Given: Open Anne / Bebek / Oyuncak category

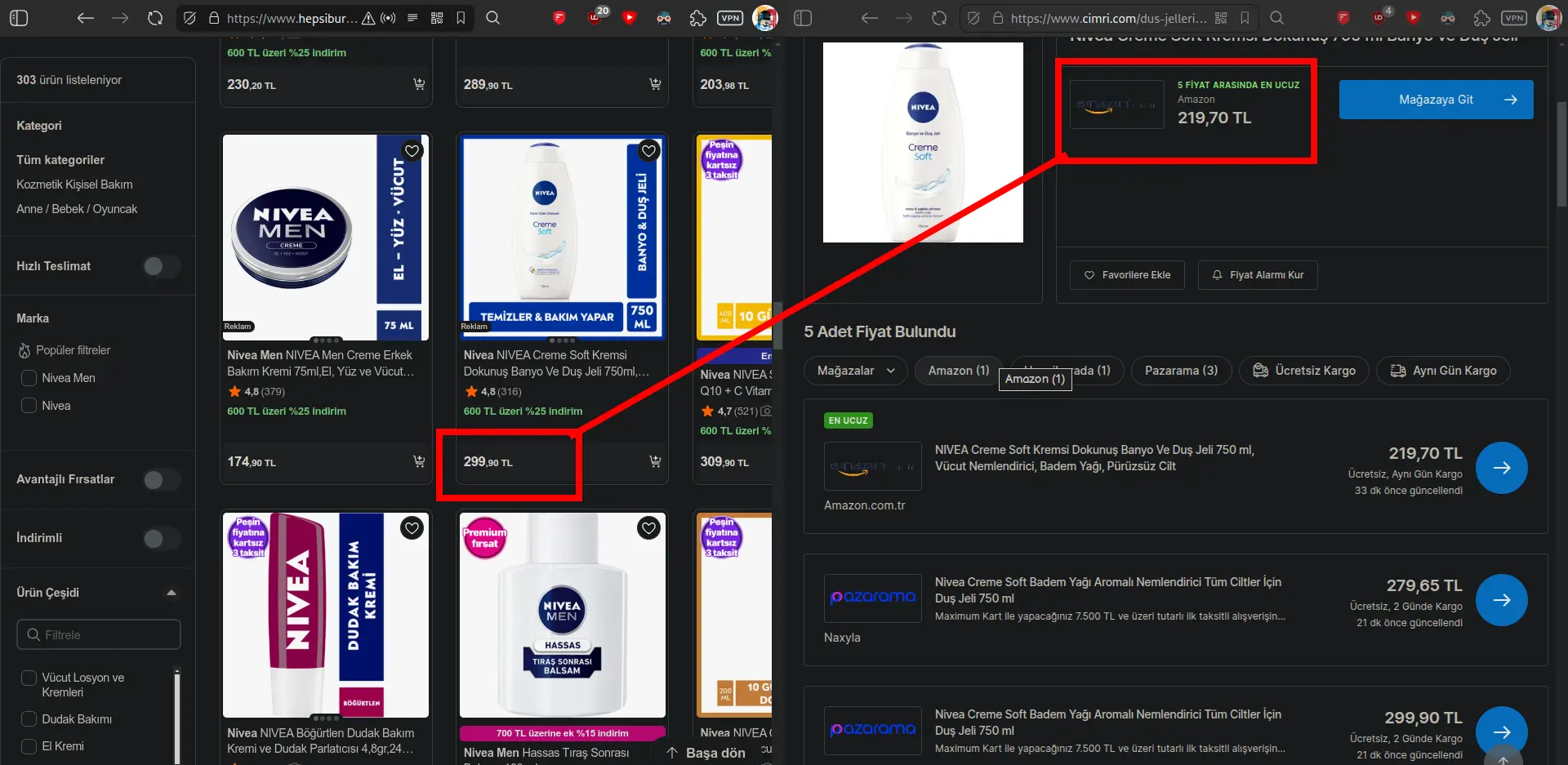Looking at the screenshot, I should pos(77,209).
